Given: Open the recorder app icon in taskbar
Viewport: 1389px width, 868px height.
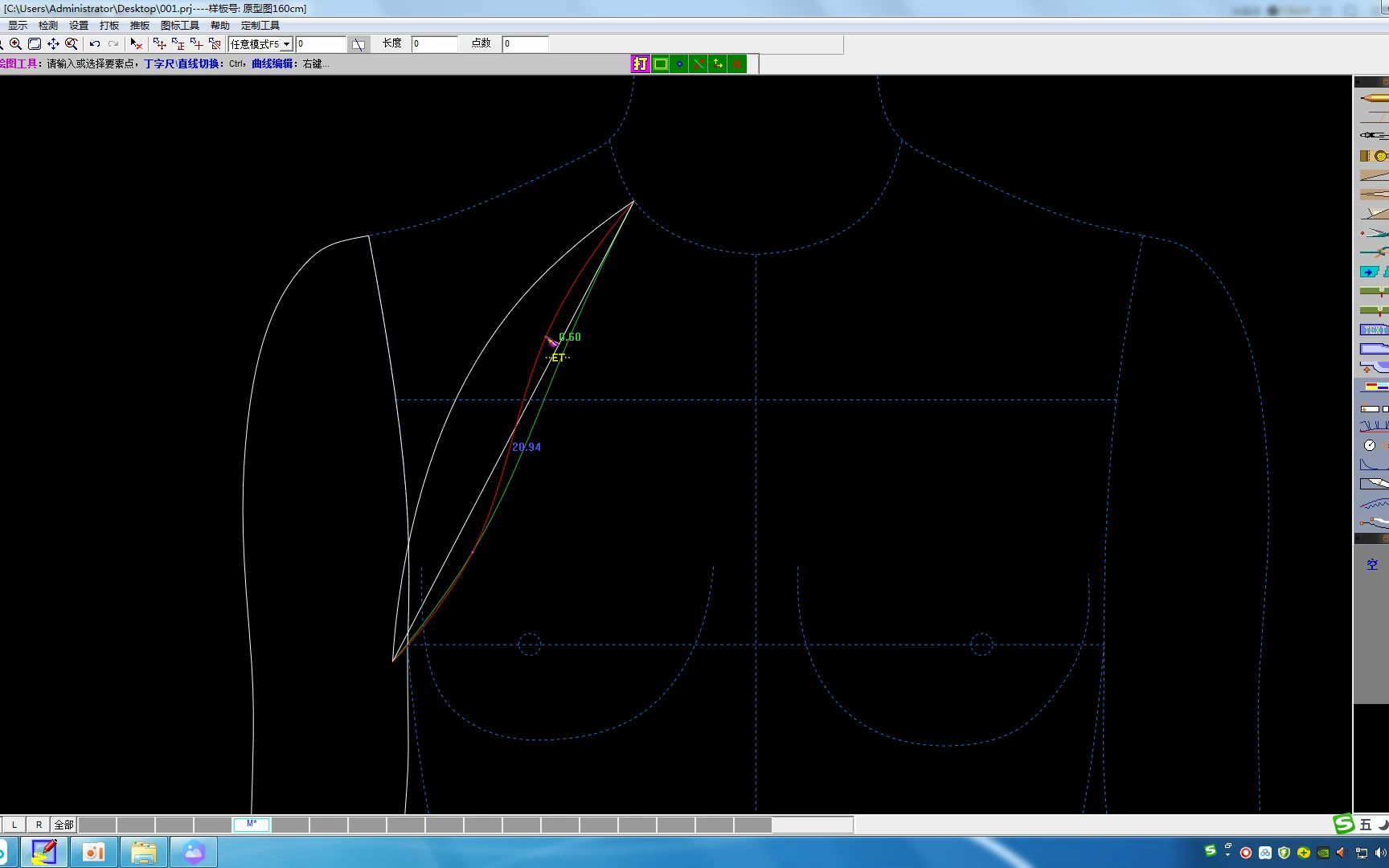Looking at the screenshot, I should pyautogui.click(x=94, y=852).
